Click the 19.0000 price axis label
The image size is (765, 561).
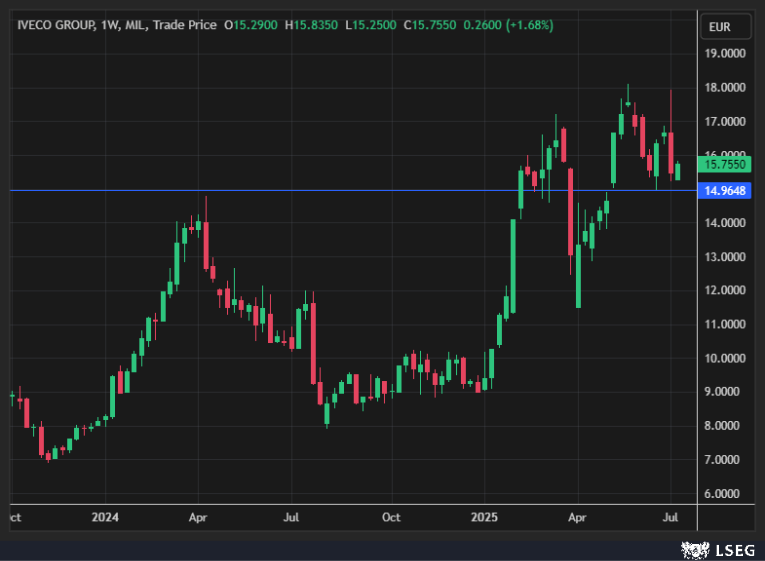pyautogui.click(x=727, y=54)
